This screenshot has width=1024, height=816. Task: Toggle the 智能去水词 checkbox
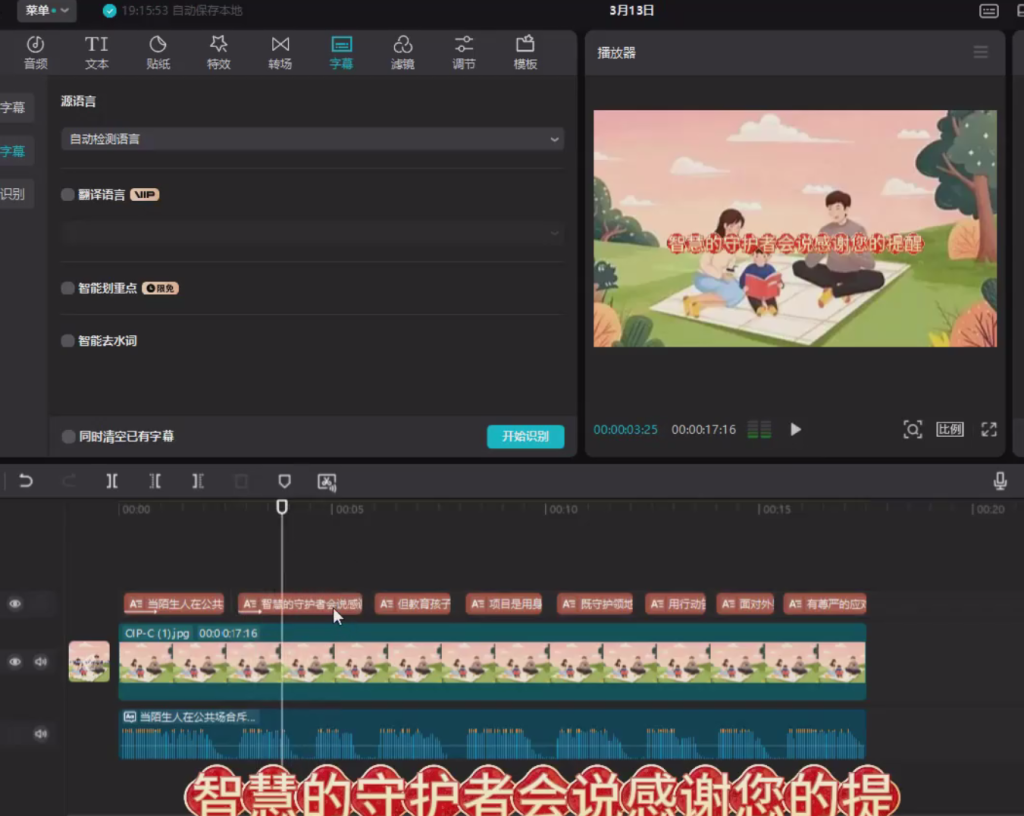tap(68, 341)
